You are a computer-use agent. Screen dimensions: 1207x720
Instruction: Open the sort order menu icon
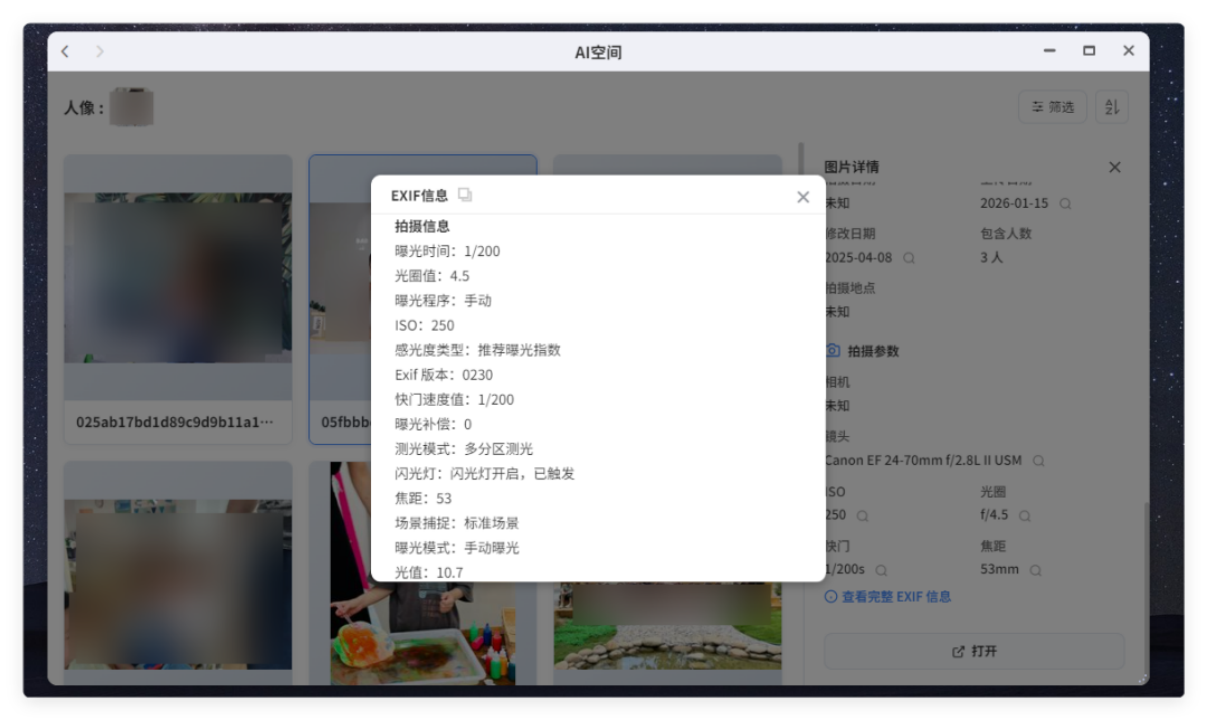1111,107
